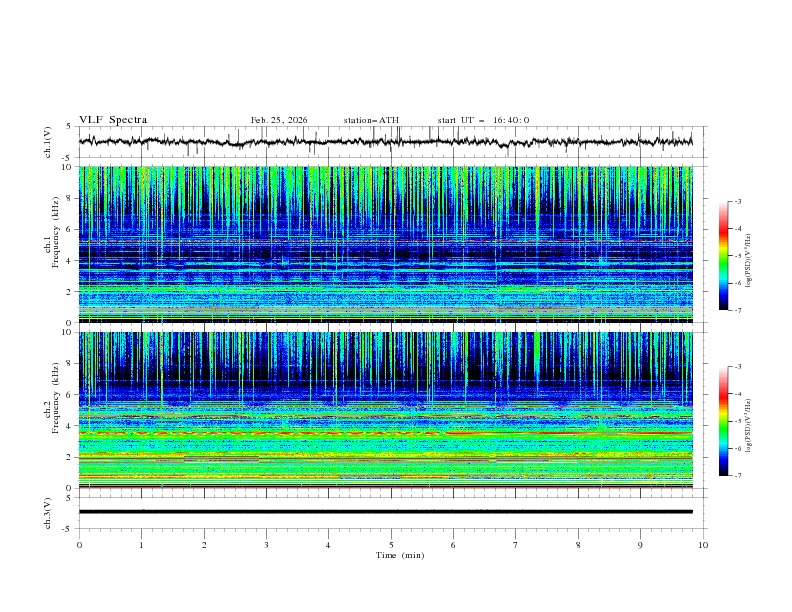The image size is (792, 612).
Task: Click the "1" label on the Time axis
Action: [141, 545]
